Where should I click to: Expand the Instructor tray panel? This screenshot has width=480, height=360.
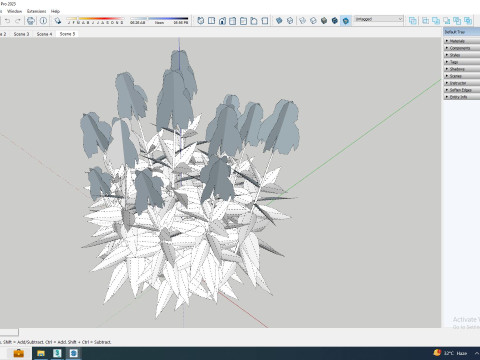point(462,83)
